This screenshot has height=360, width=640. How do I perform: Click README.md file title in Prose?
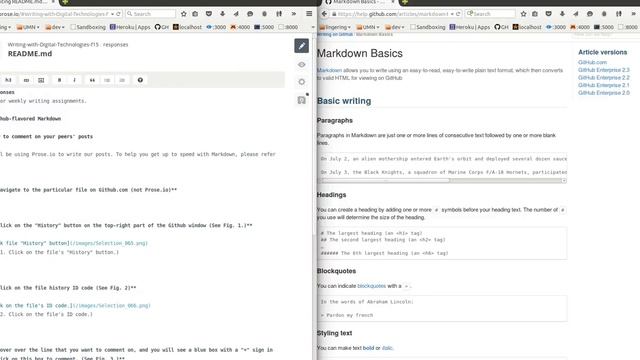[30, 53]
